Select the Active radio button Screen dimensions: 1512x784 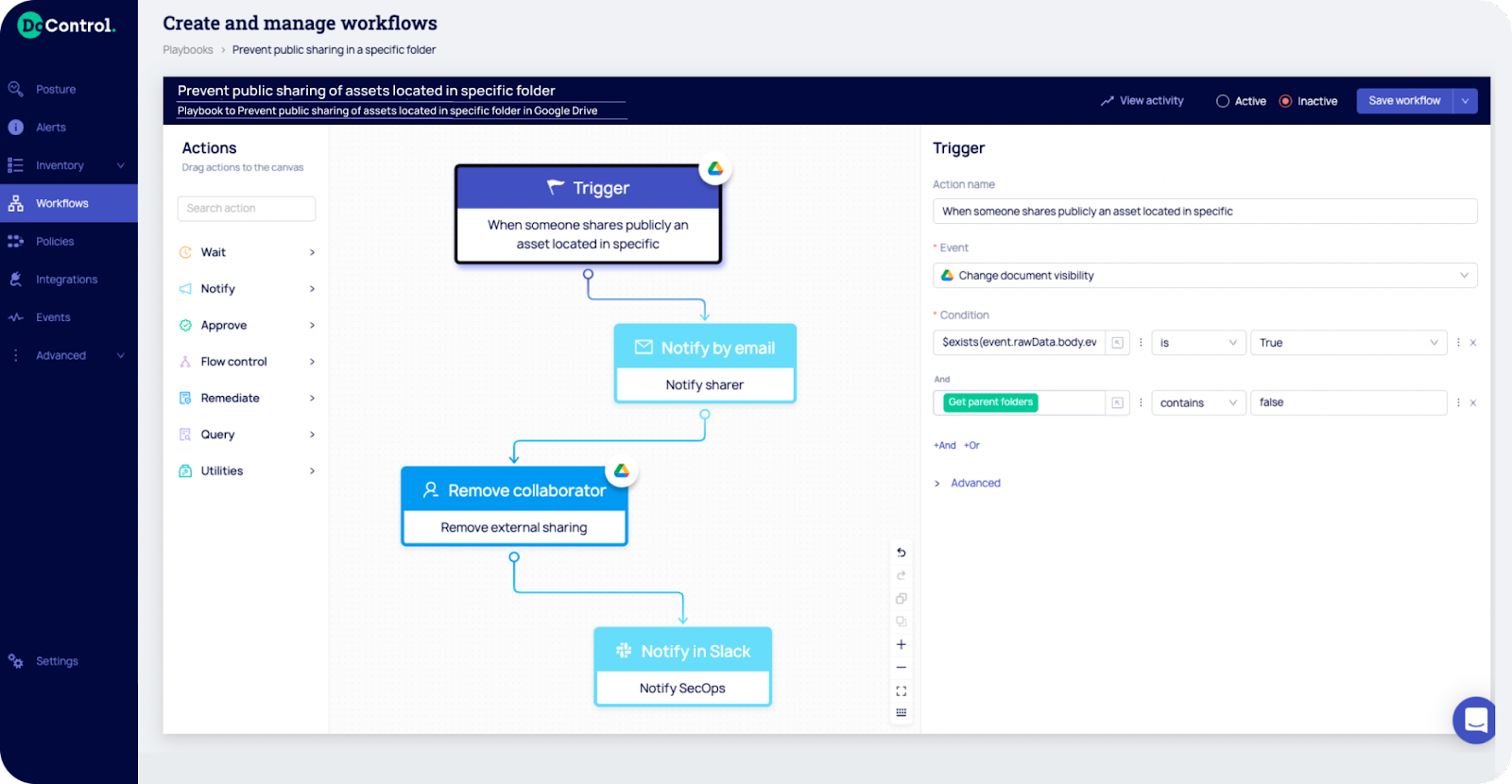click(x=1223, y=101)
